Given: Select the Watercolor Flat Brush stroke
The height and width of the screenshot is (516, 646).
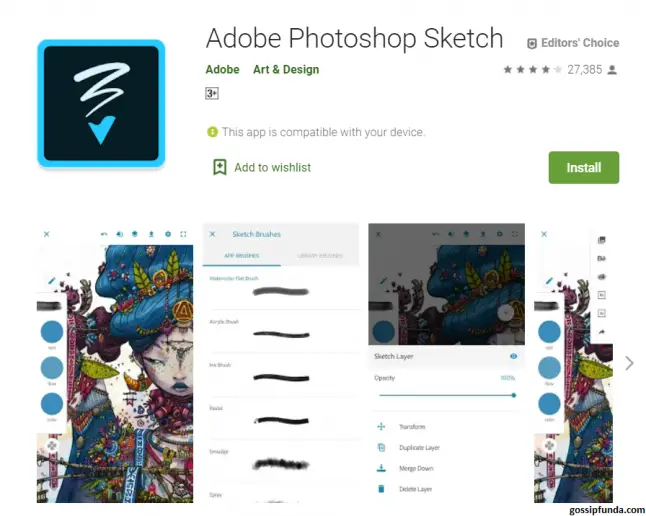Looking at the screenshot, I should (x=281, y=292).
